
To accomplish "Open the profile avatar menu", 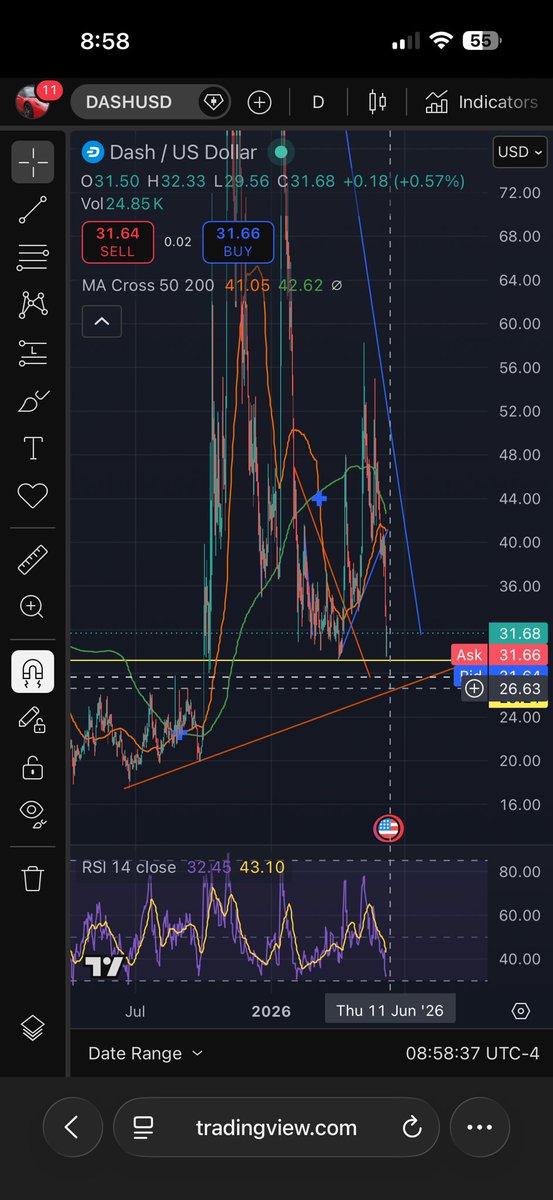I will tap(31, 102).
